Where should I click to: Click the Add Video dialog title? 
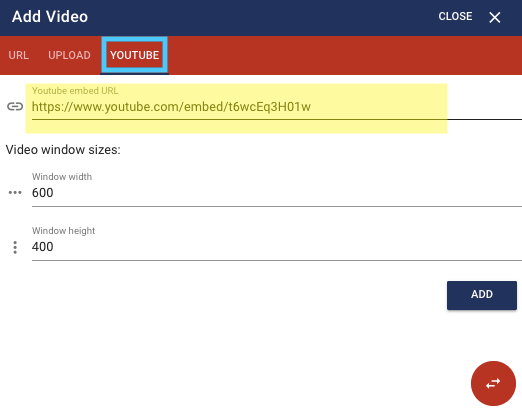click(50, 17)
